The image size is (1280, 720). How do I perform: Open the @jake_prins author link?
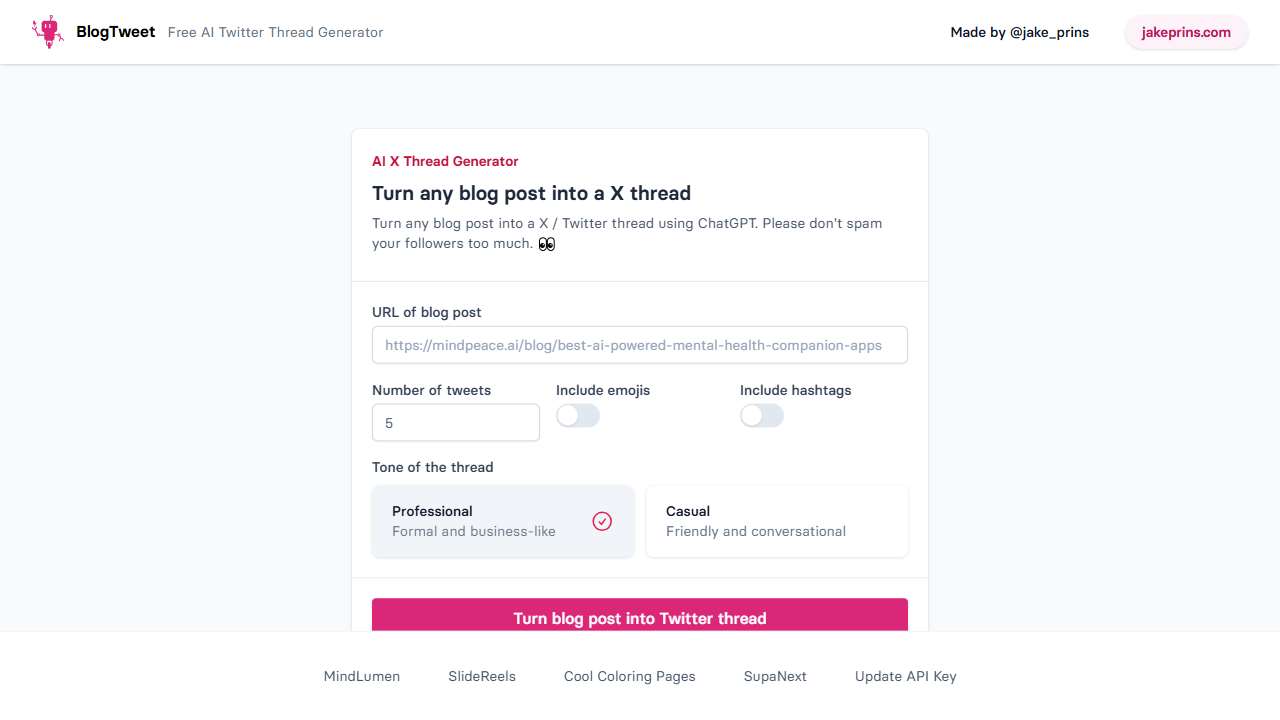[x=1049, y=32]
